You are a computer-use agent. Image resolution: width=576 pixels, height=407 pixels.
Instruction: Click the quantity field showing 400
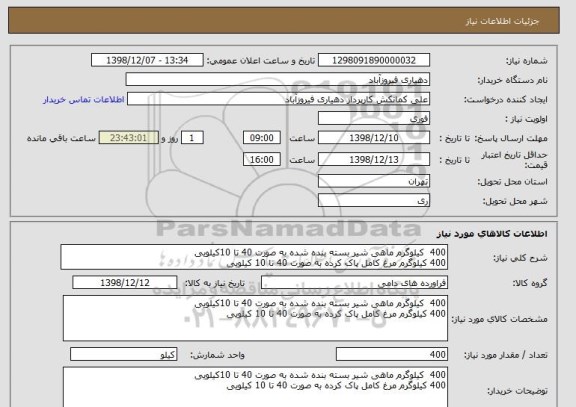pyautogui.click(x=392, y=354)
